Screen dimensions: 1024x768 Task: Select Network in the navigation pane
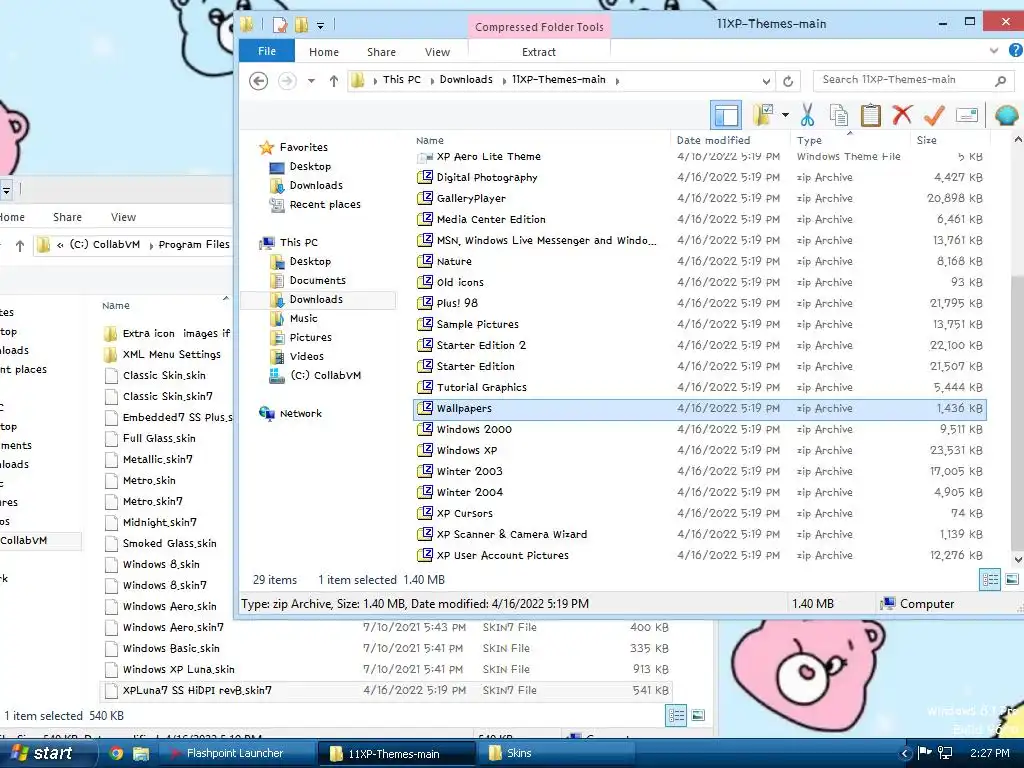300,413
